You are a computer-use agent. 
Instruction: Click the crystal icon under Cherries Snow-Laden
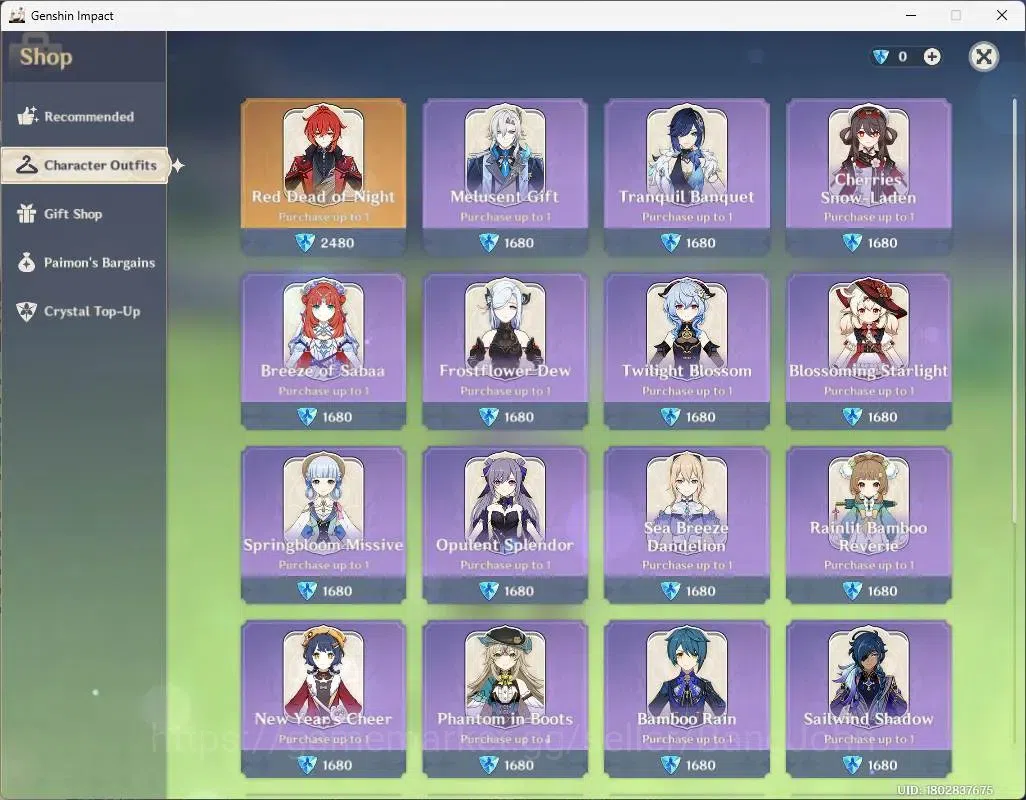point(851,243)
